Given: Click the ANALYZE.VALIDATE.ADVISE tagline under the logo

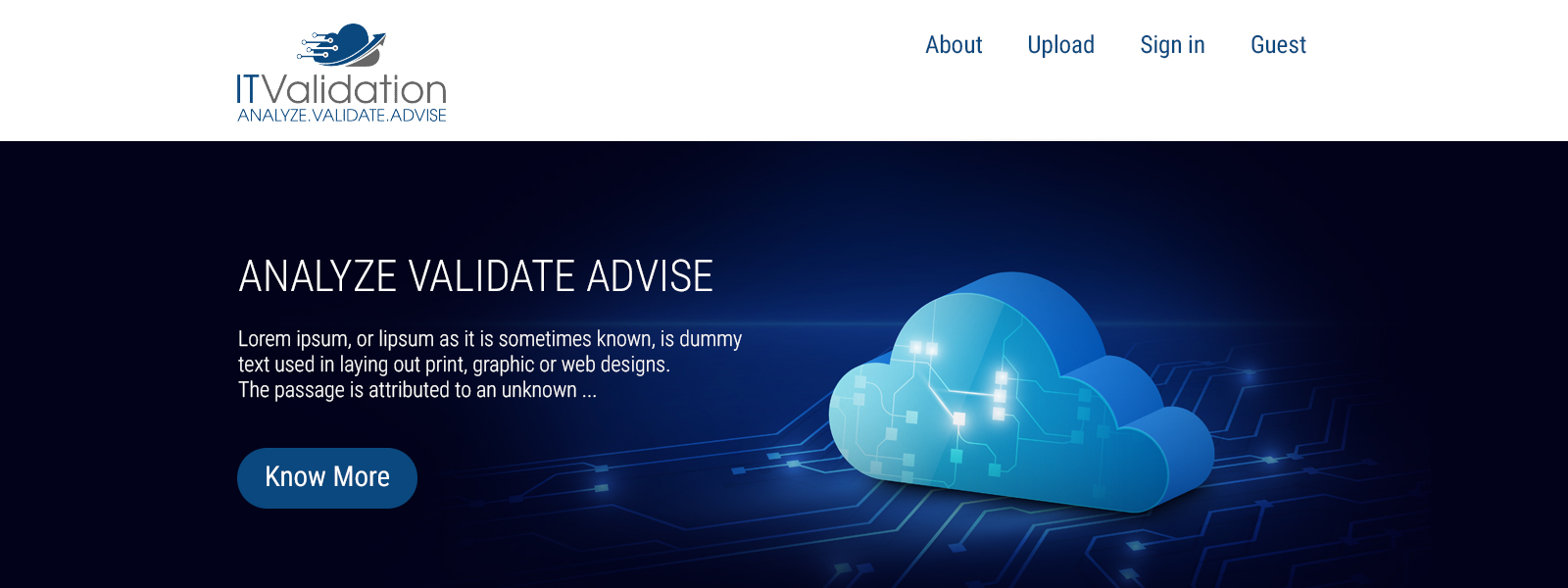Looking at the screenshot, I should [x=342, y=116].
